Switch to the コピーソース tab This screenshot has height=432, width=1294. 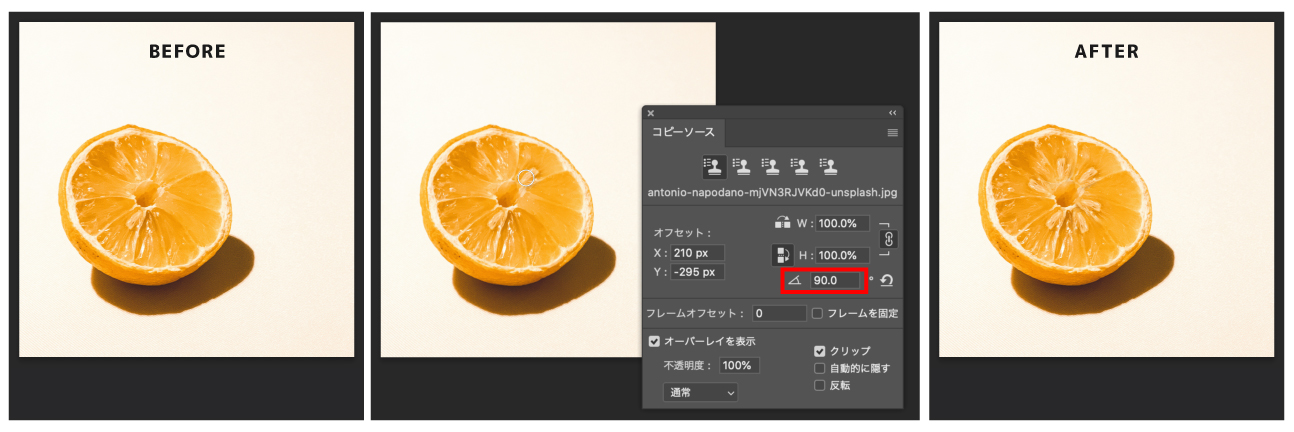683,132
